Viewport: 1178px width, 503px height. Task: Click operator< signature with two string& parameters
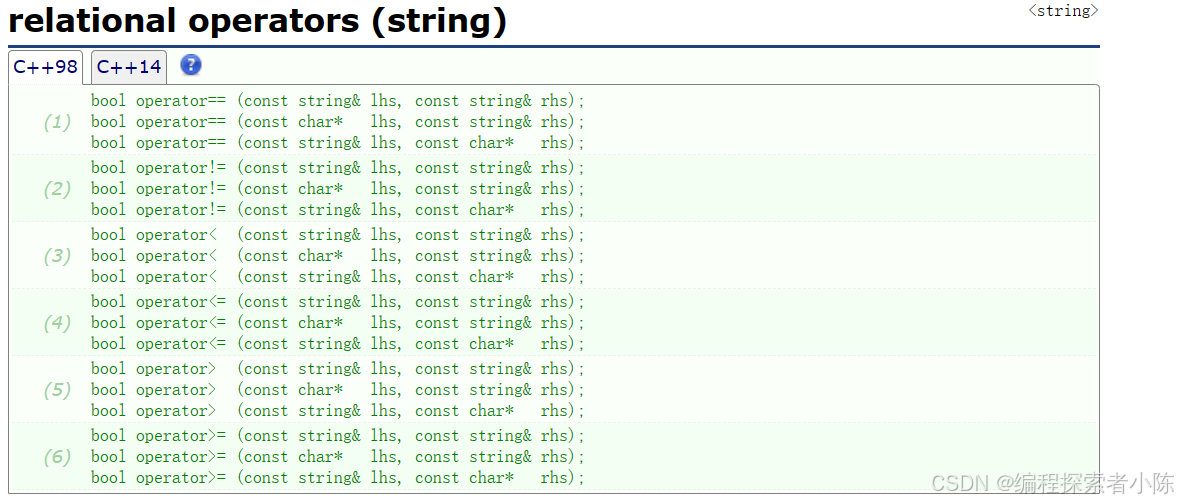tap(337, 235)
